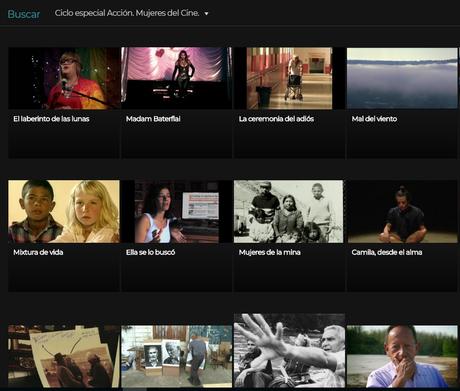Viewport: 460px width, 391px height.
Task: Open Mujeres de la mina thumbnail
Action: (289, 211)
